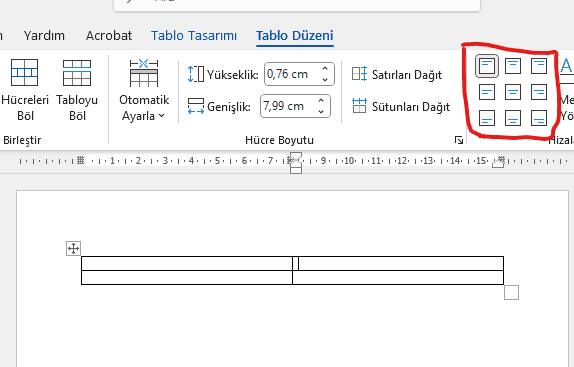
Task: Click Sütunları Dağıt button
Action: (401, 106)
